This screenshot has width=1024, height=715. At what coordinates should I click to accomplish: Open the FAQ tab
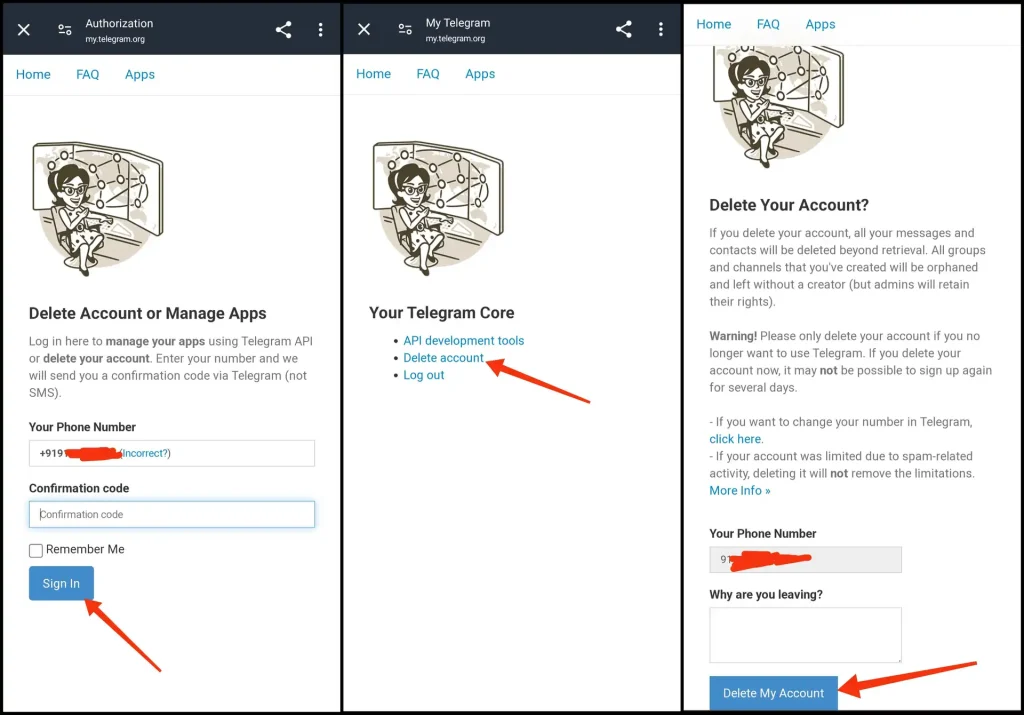pyautogui.click(x=87, y=74)
